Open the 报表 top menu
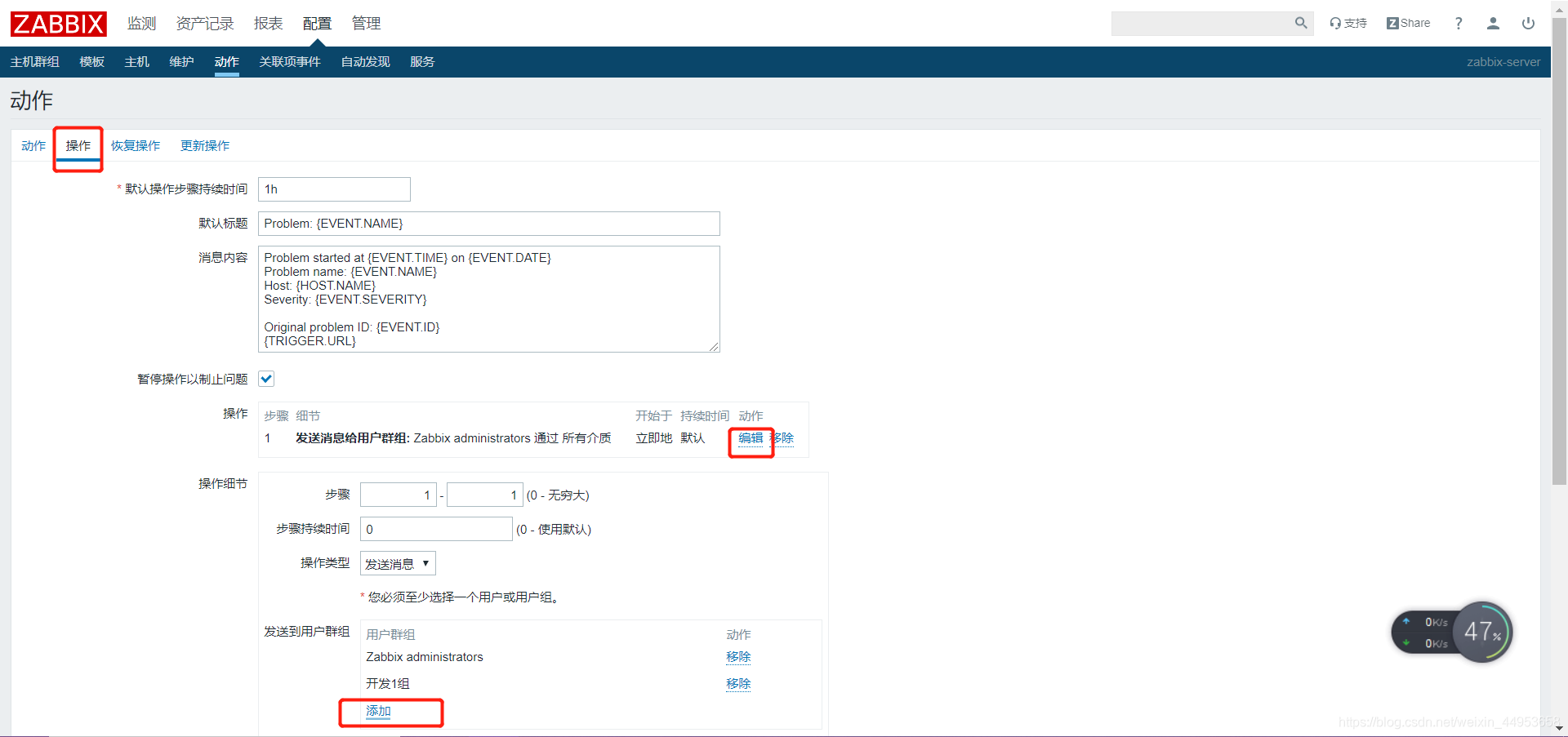This screenshot has height=737, width=1568. point(268,24)
